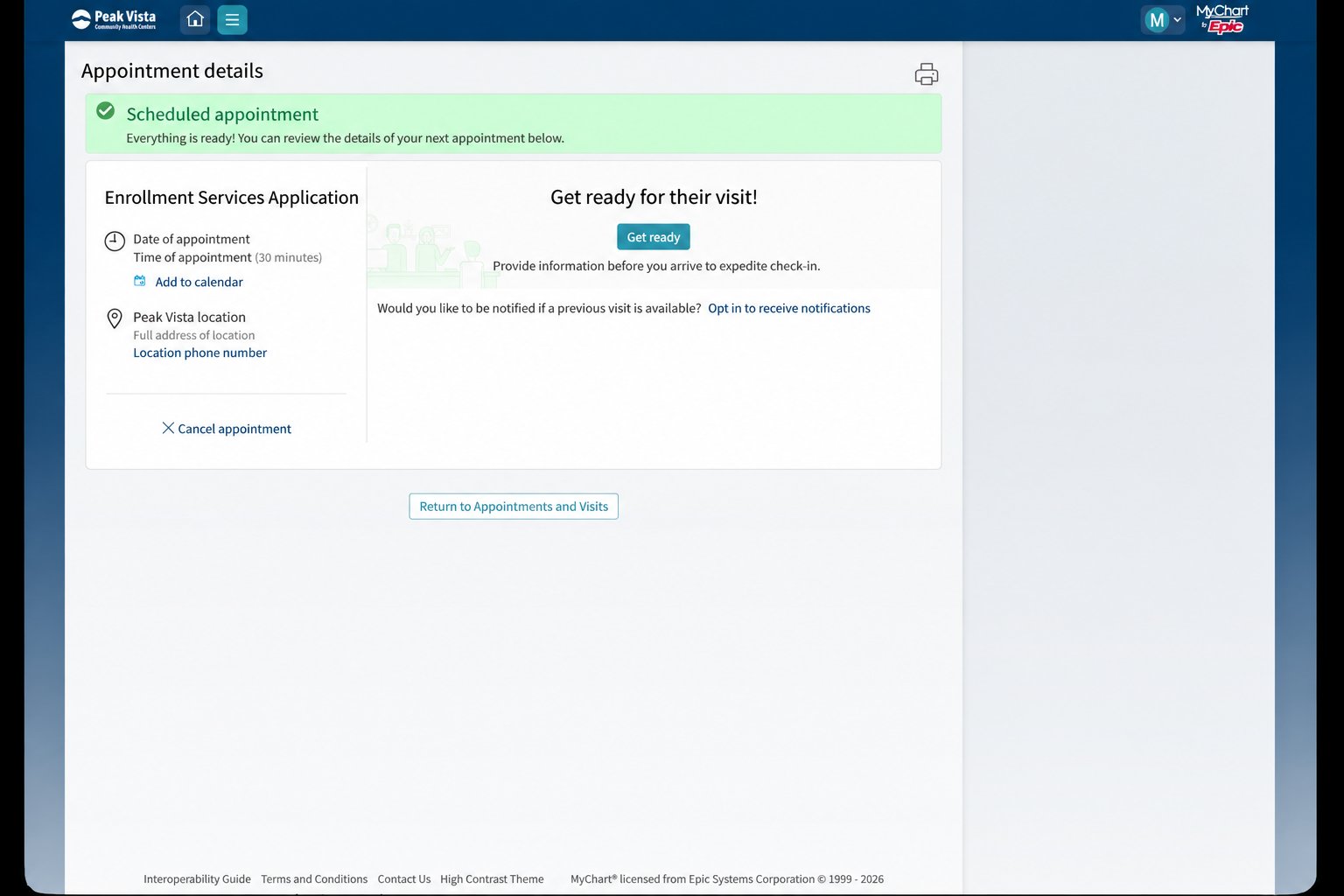Click the clock icon by appointment date
The image size is (1344, 896).
[115, 241]
